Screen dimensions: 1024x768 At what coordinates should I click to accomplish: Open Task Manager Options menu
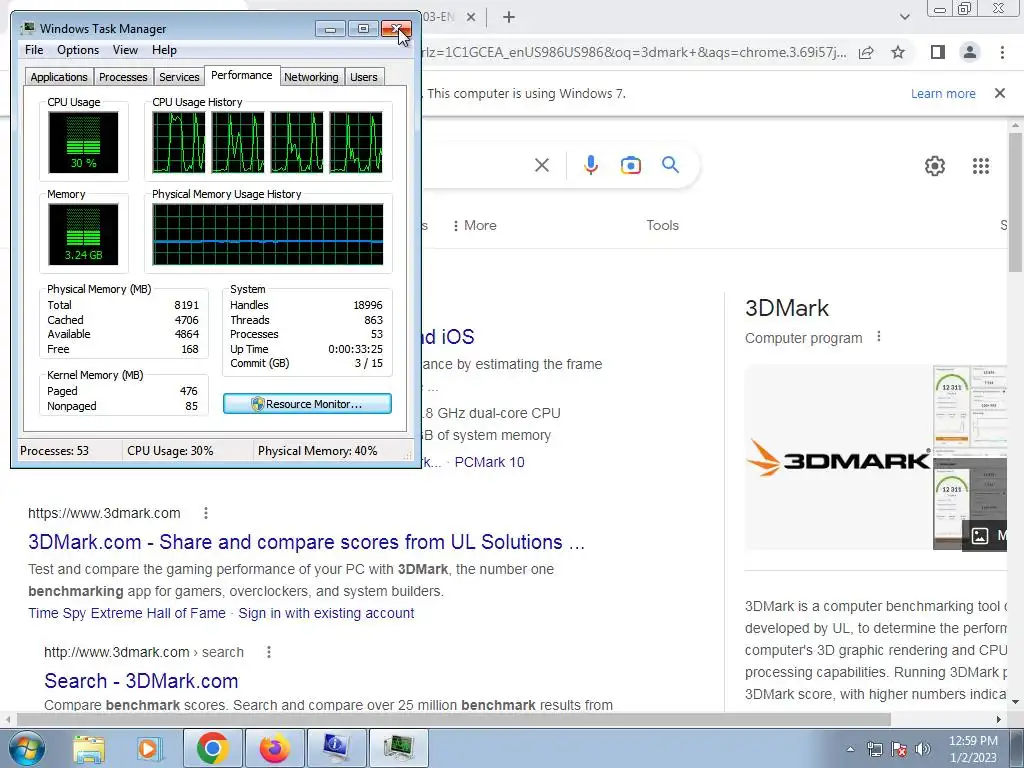point(78,50)
